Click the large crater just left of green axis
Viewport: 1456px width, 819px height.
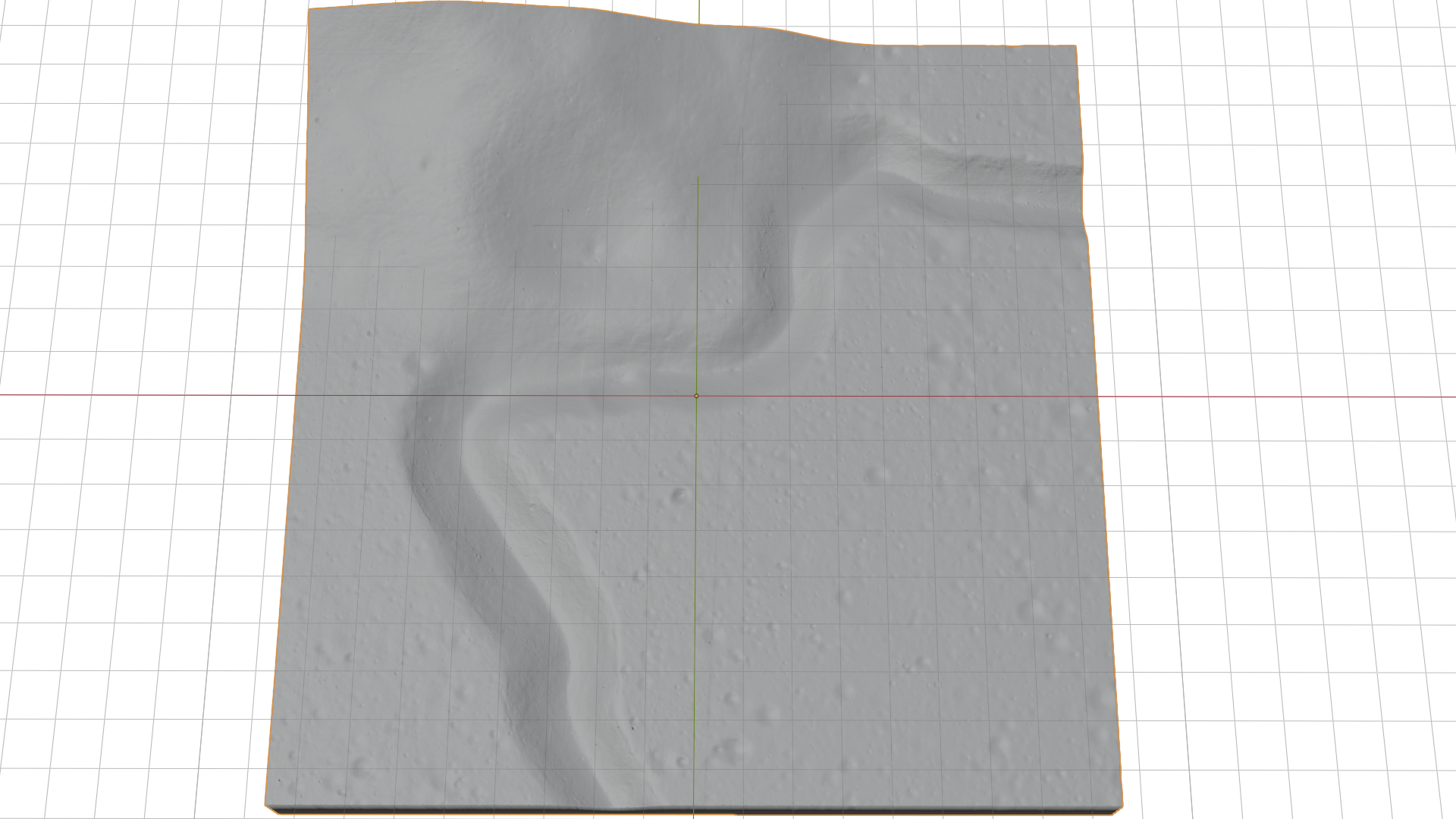tap(680, 496)
